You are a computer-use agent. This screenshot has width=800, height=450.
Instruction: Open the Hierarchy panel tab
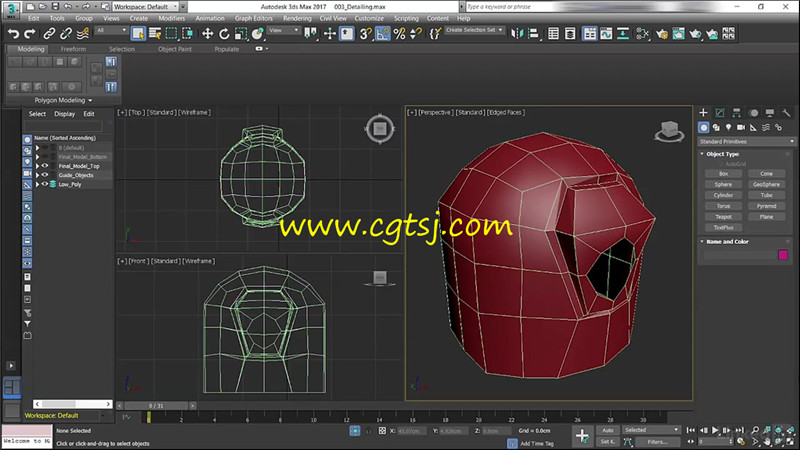736,113
